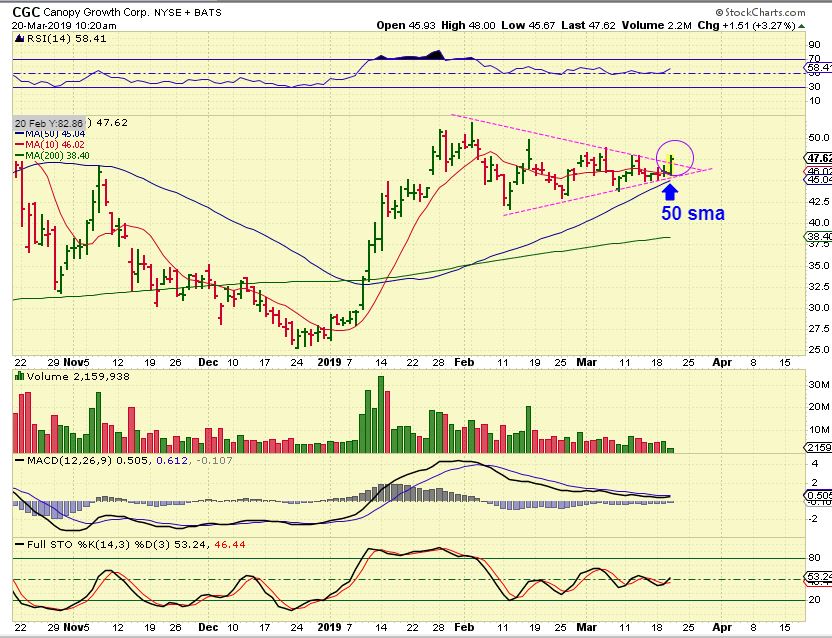
Task: Click the 47.62 last-price flag on the price axis
Action: pos(819,158)
